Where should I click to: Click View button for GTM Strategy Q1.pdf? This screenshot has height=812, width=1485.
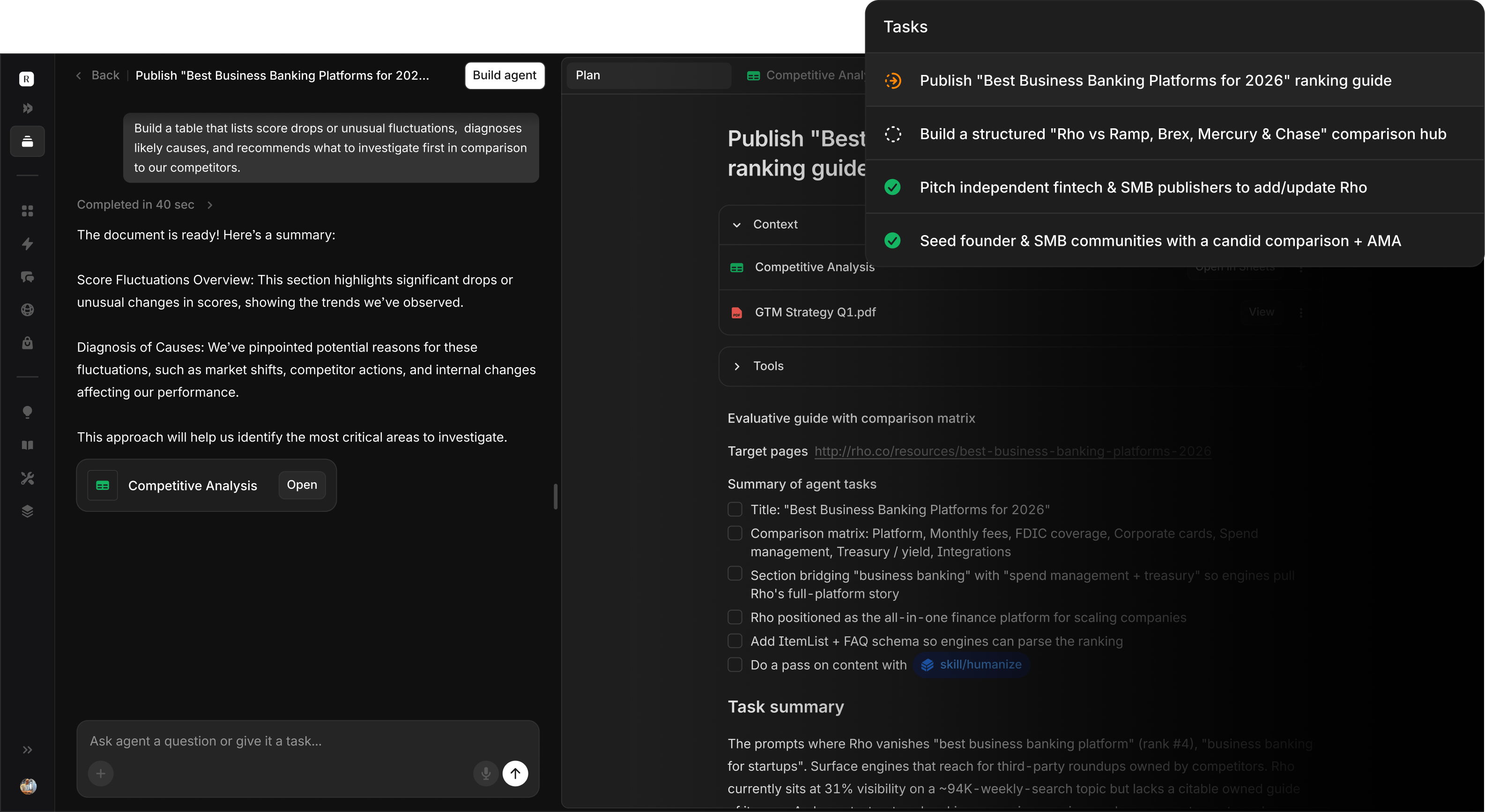1262,312
